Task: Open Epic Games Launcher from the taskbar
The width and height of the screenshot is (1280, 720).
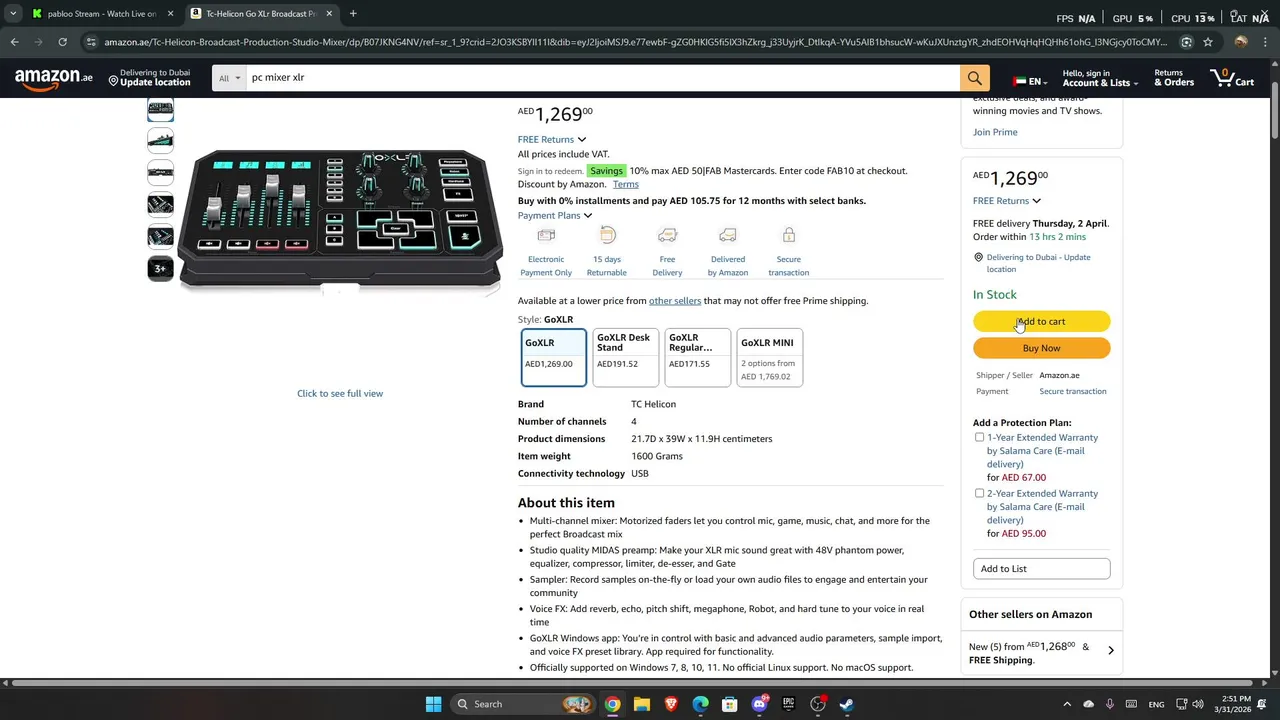Action: click(x=788, y=704)
